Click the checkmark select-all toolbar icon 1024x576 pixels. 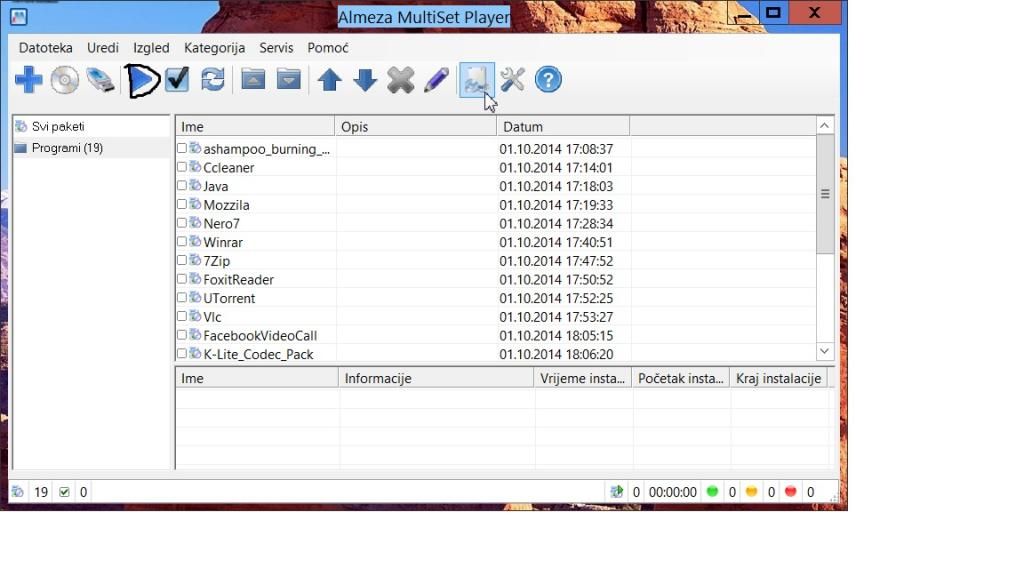pyautogui.click(x=177, y=80)
